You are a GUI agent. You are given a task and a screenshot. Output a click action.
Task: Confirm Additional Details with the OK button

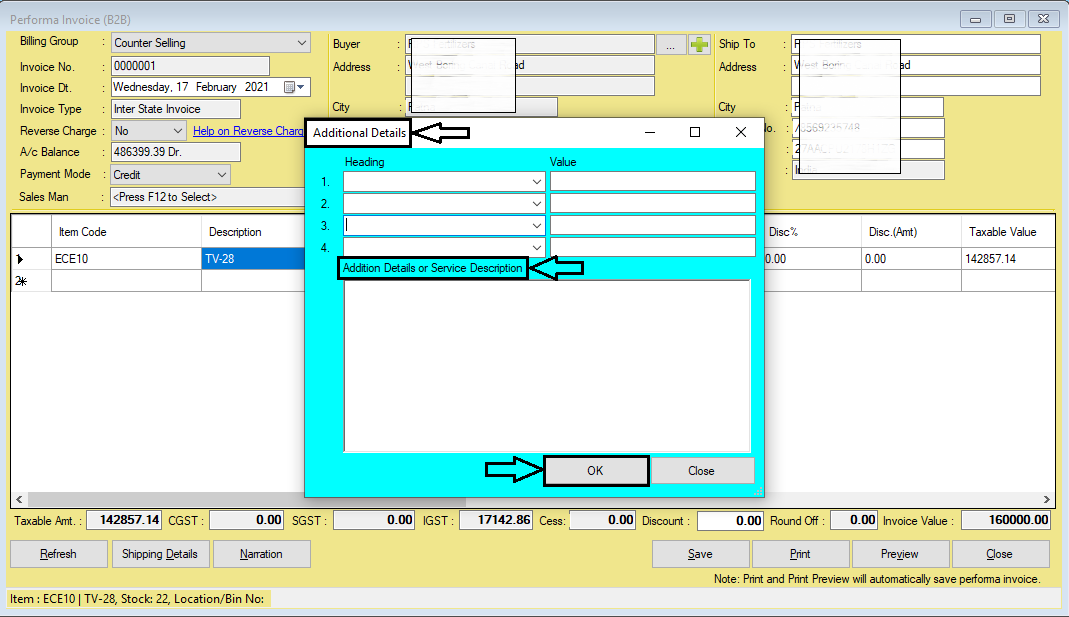596,470
